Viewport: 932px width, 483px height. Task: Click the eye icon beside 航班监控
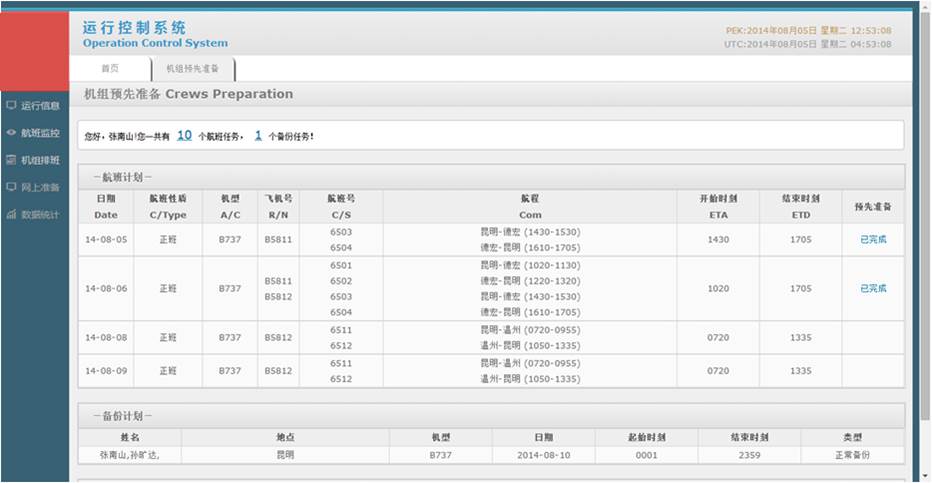[11, 132]
